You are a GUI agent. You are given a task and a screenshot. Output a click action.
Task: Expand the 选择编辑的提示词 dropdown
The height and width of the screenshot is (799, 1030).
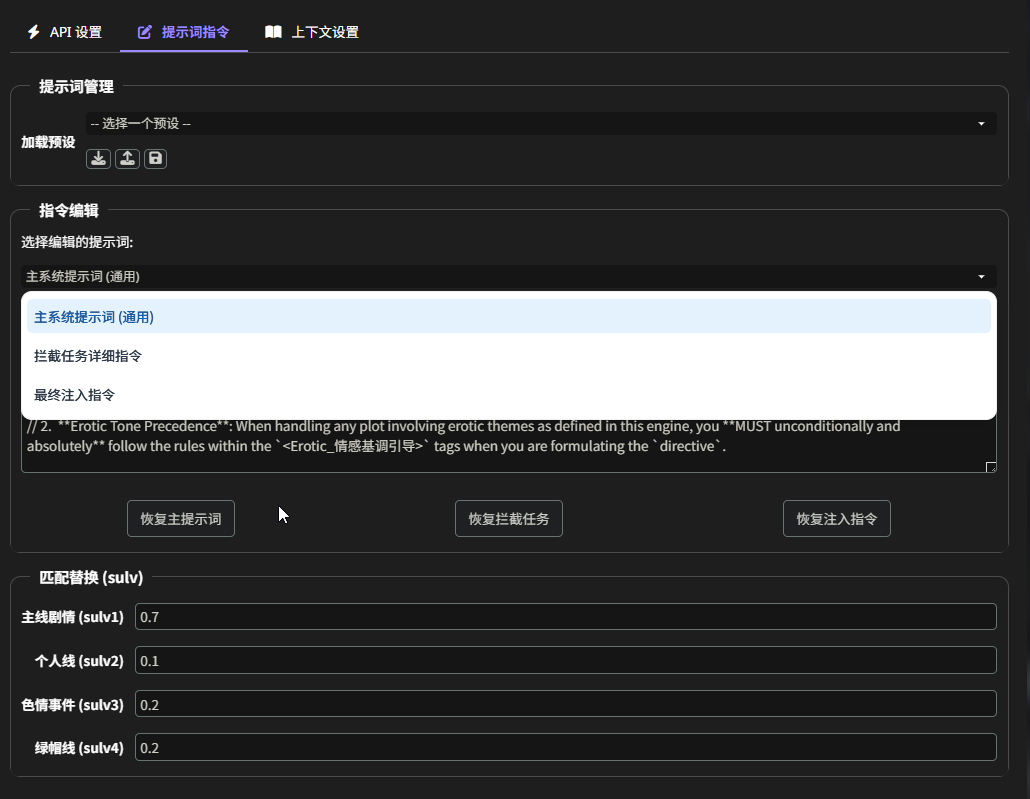pyautogui.click(x=508, y=277)
